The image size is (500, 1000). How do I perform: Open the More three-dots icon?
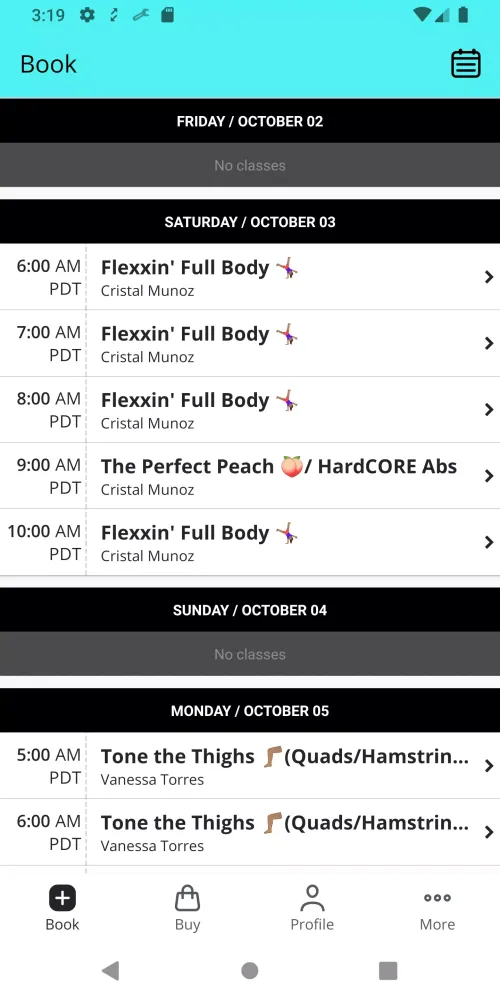(x=438, y=898)
